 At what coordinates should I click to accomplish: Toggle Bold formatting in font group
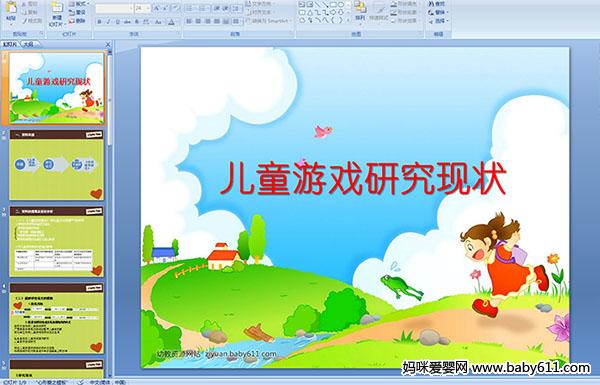coord(99,22)
